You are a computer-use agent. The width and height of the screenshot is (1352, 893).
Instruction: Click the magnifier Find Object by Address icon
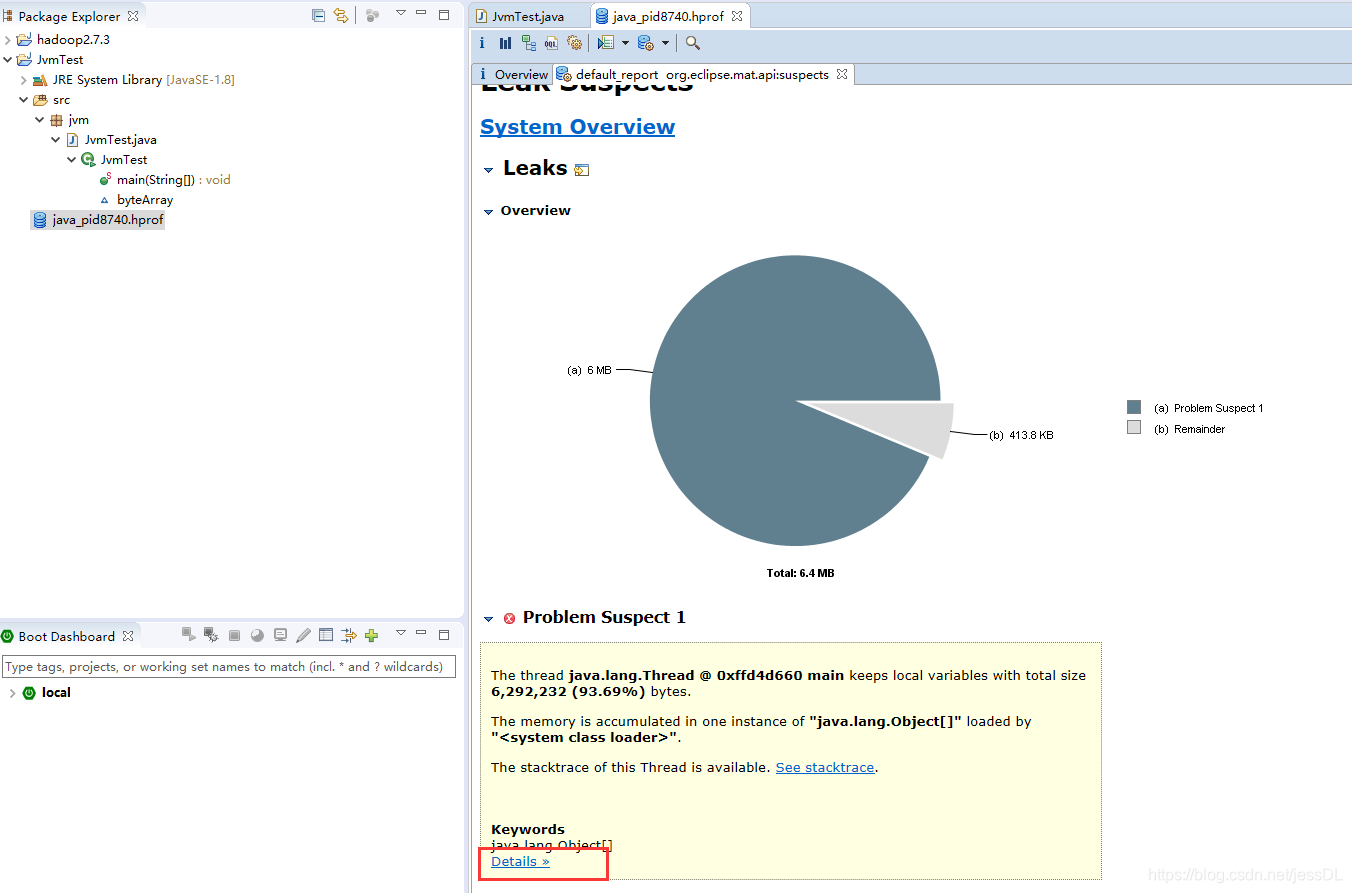click(693, 43)
